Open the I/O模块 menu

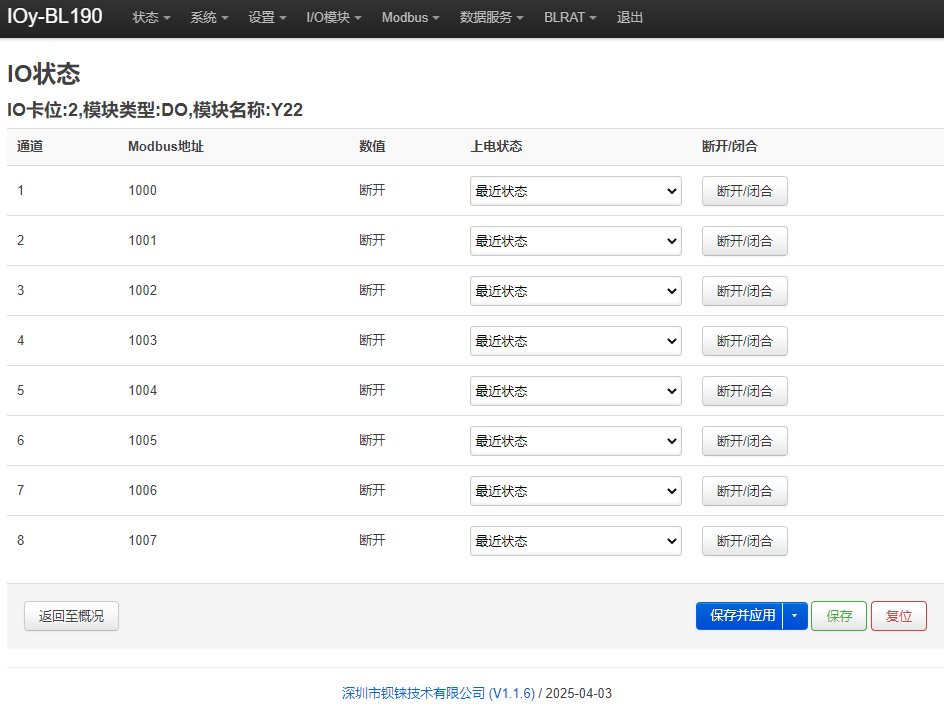pyautogui.click(x=334, y=17)
